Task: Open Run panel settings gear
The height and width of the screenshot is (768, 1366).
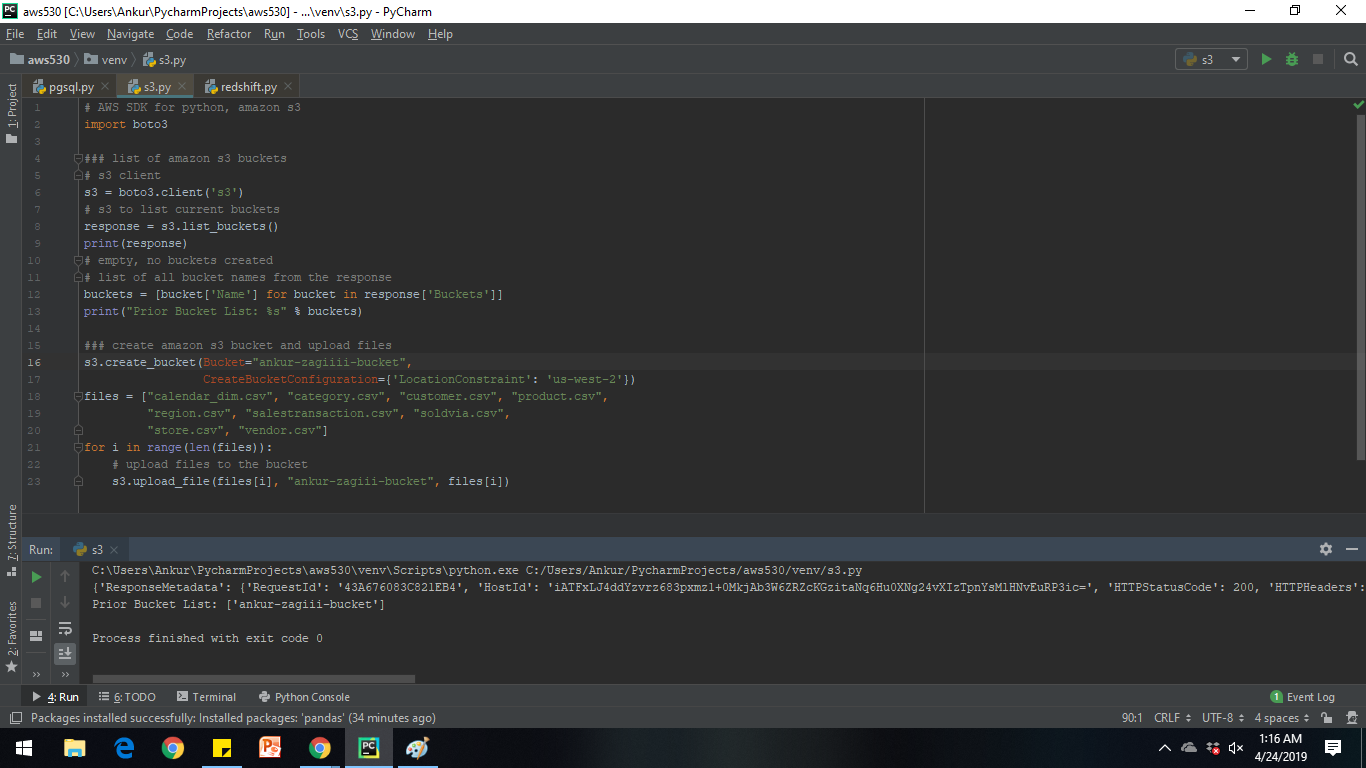Action: [x=1326, y=549]
